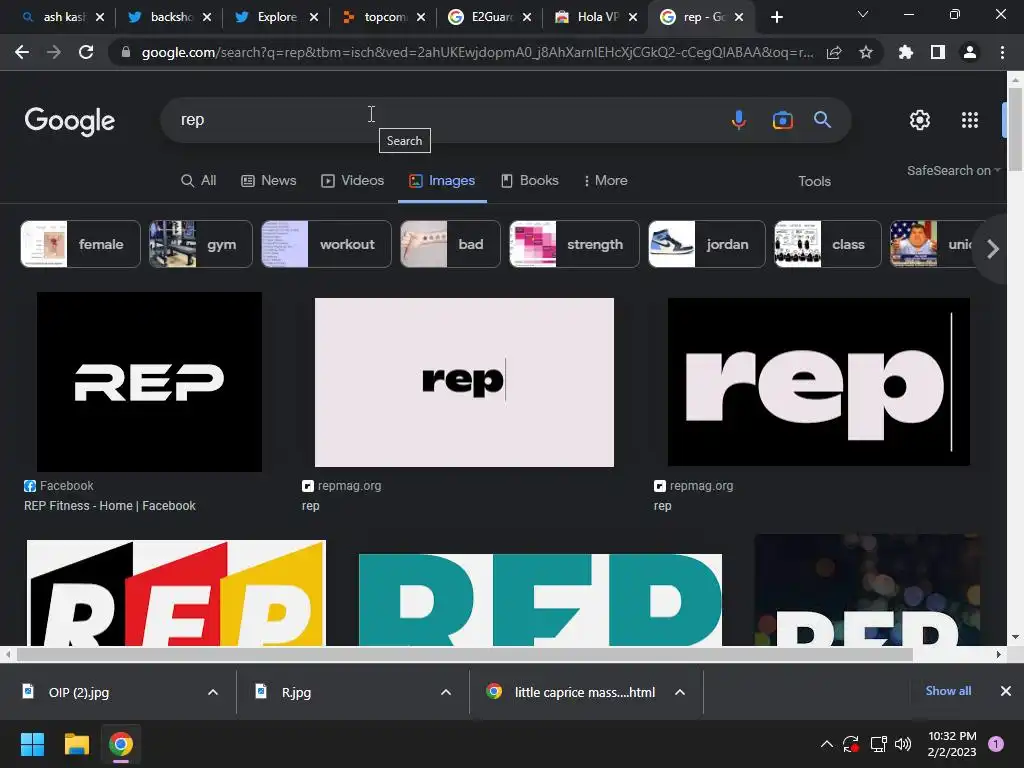The height and width of the screenshot is (768, 1024).
Task: Switch to All results tab
Action: pos(199,180)
